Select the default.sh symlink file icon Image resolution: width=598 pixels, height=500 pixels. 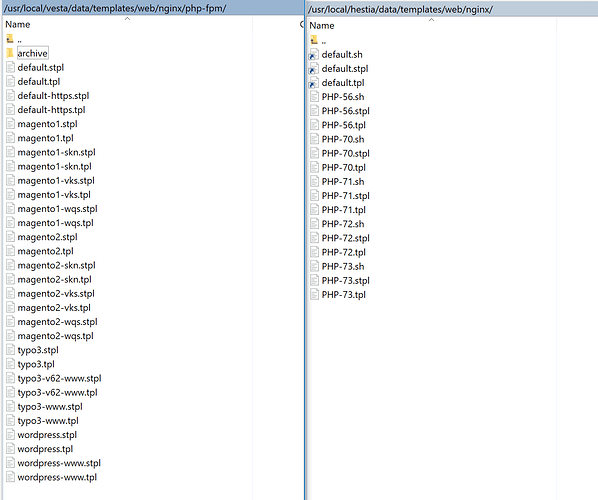tap(313, 55)
